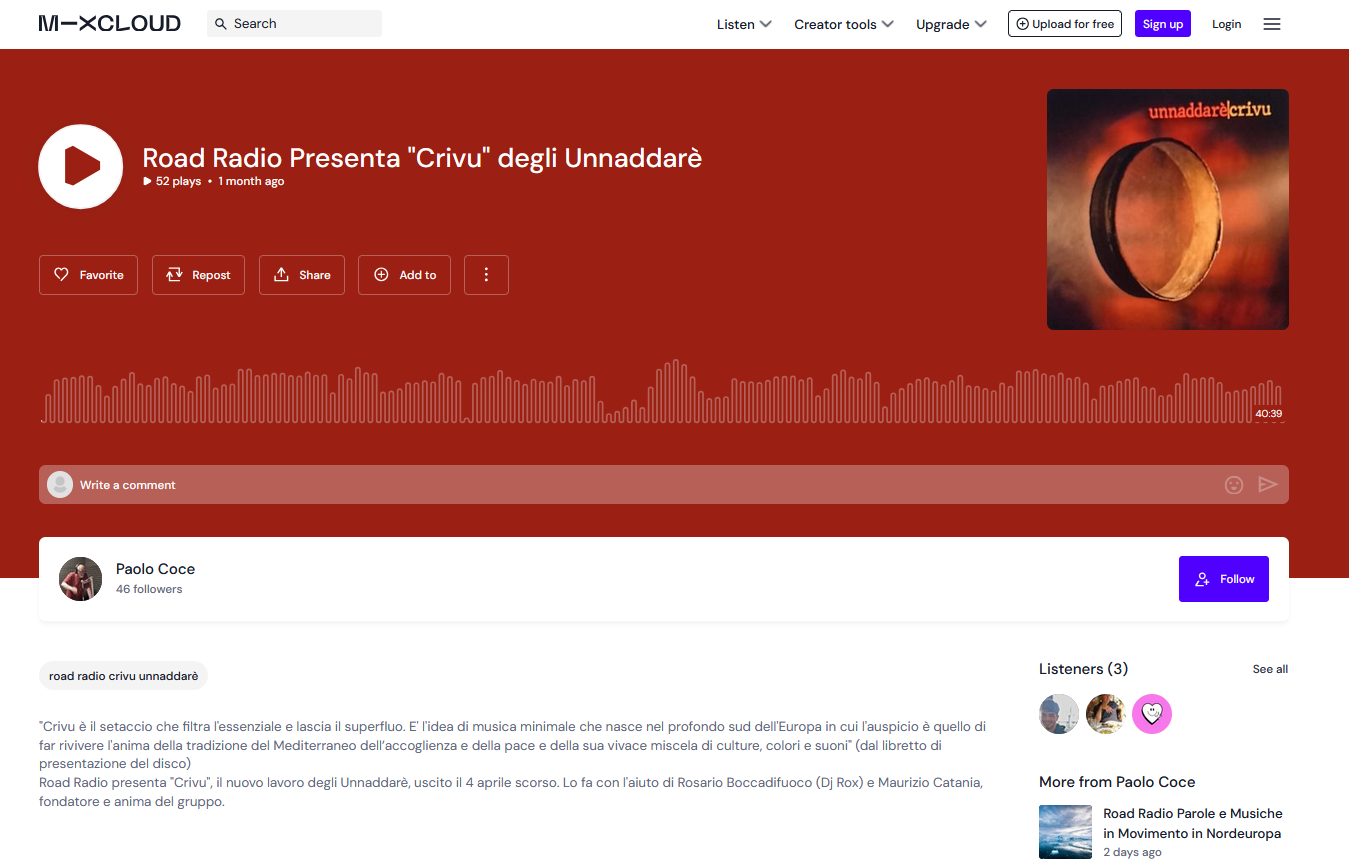Click the show title text
Screen dimensions: 1349x865
pyautogui.click(x=422, y=158)
